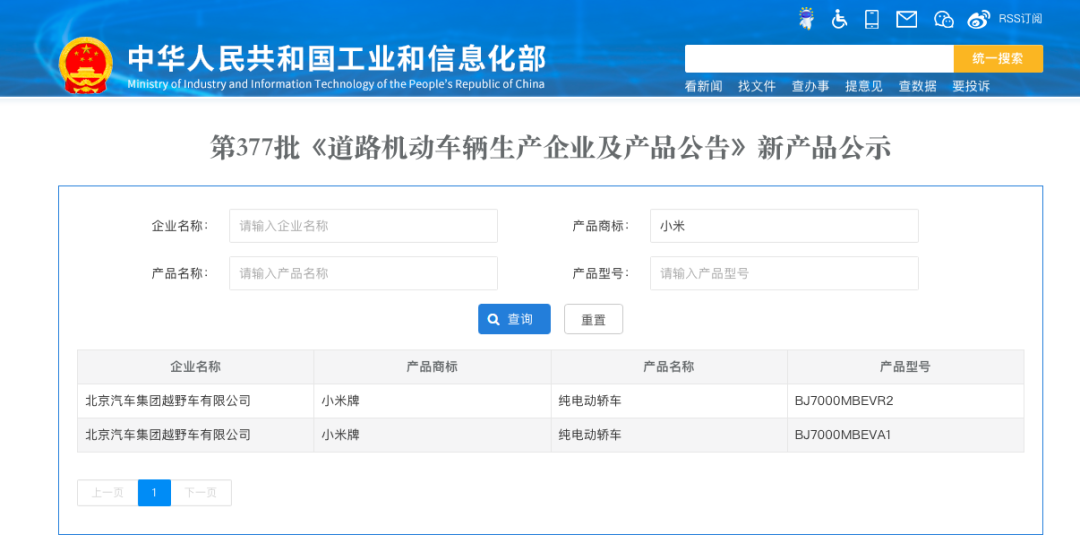Click the envelope mail icon
This screenshot has width=1080, height=552.
click(x=906, y=19)
